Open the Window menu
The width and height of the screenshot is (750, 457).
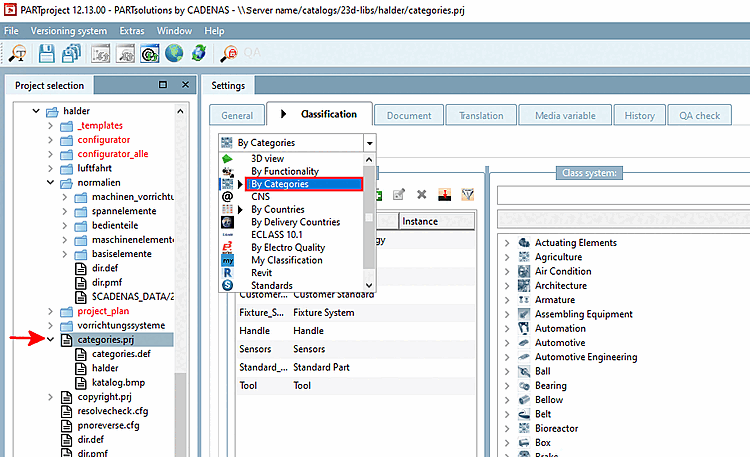pos(174,31)
